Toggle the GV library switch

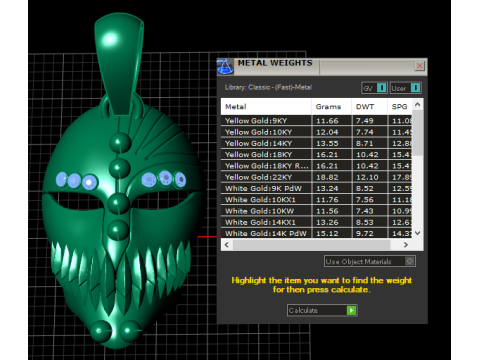(374, 88)
